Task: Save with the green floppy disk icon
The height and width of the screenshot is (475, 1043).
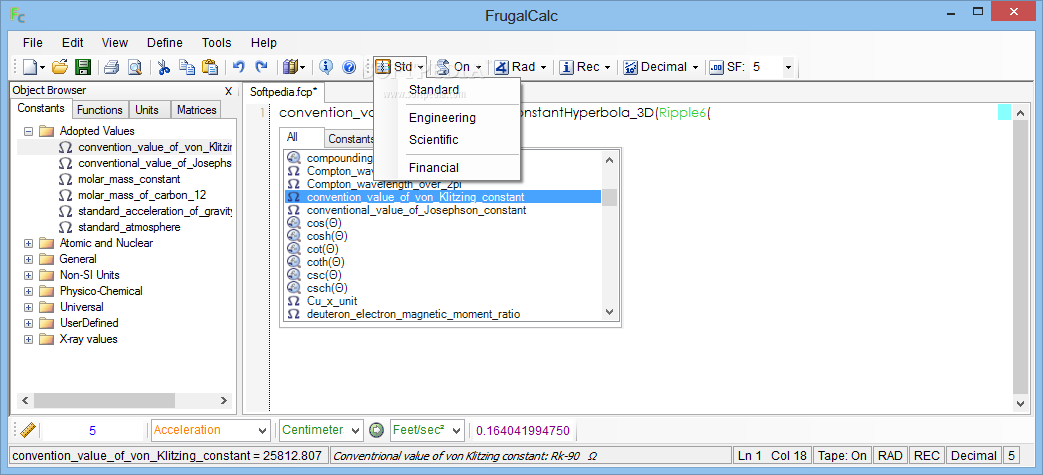Action: 82,67
